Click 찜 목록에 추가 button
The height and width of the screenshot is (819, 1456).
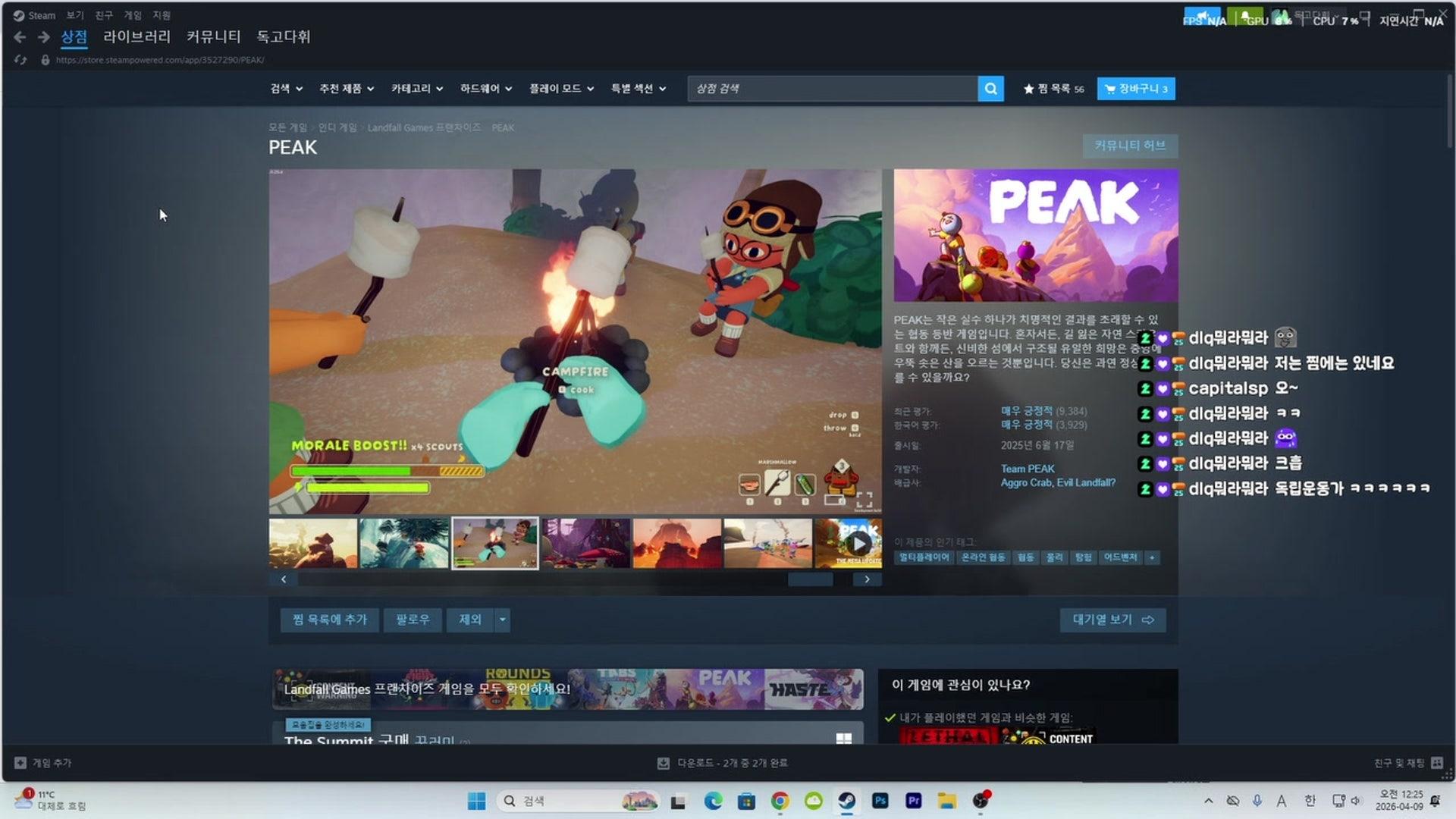329,620
